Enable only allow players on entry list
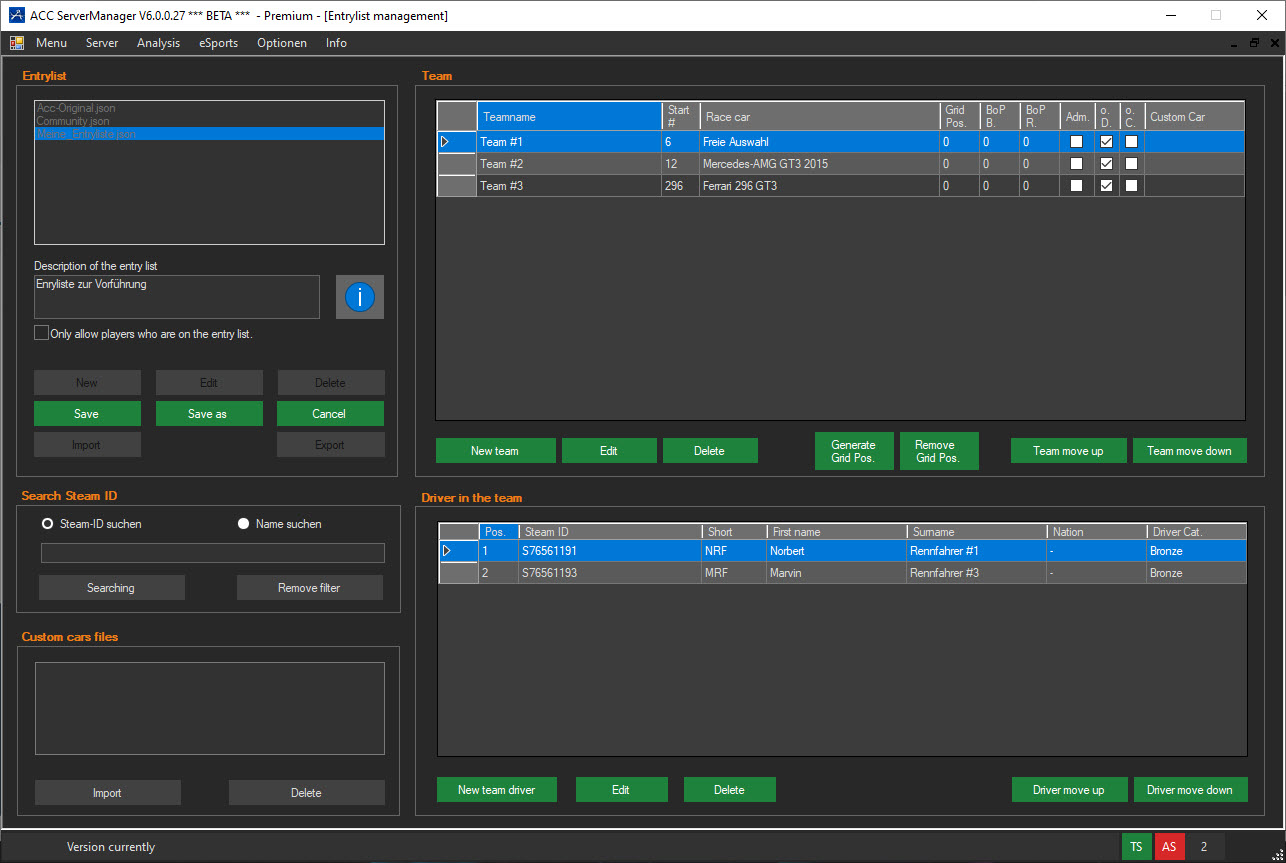Viewport: 1286px width, 863px height. 41,333
